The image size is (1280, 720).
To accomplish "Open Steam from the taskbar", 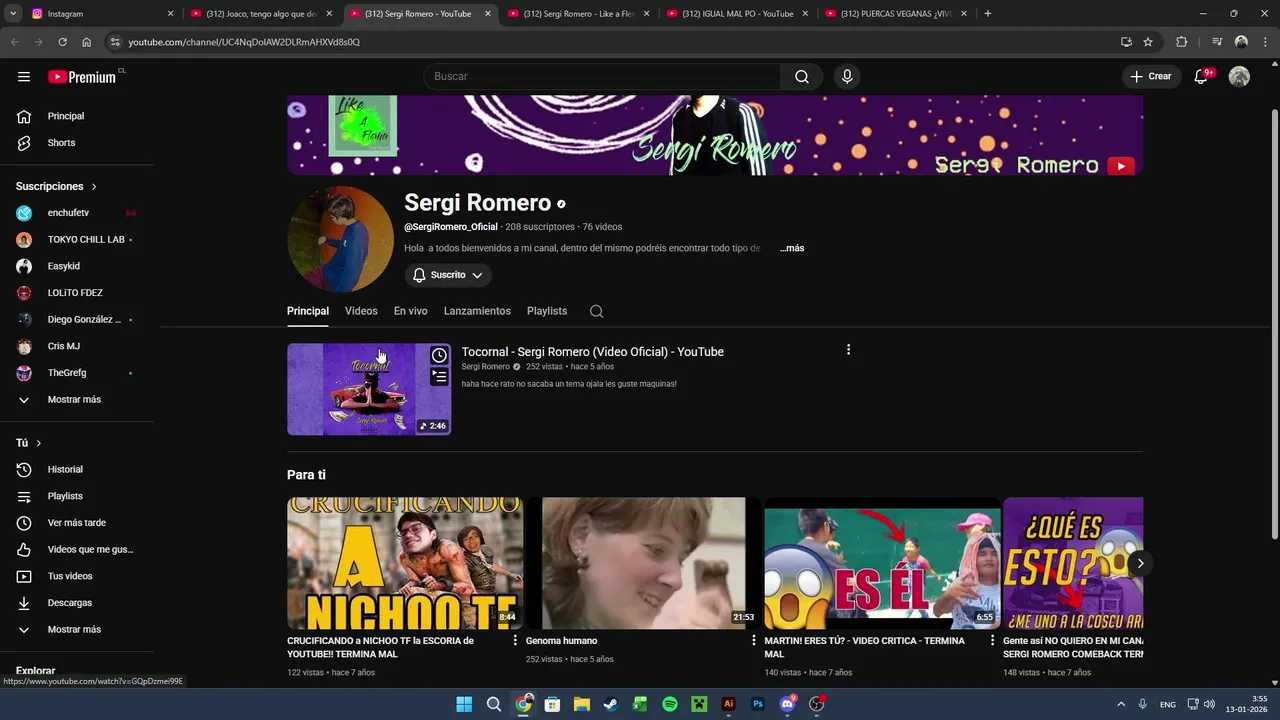I will [x=611, y=704].
